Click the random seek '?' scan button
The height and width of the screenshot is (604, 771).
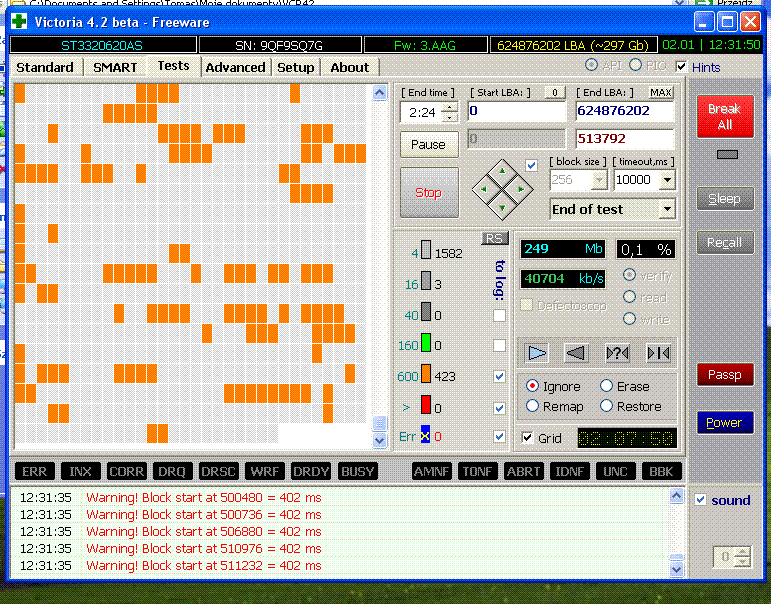(x=618, y=353)
